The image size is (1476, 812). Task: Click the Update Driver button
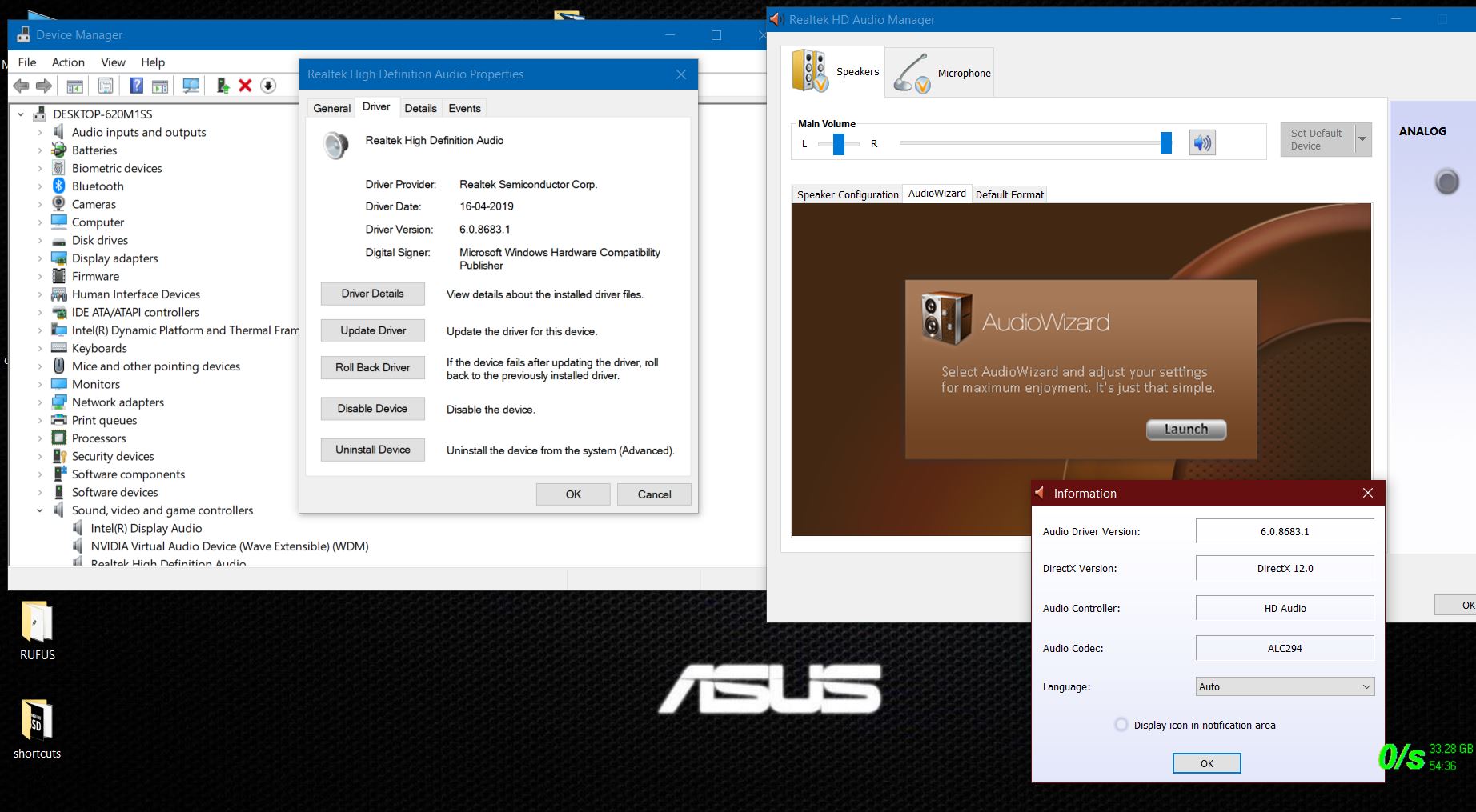click(x=372, y=330)
